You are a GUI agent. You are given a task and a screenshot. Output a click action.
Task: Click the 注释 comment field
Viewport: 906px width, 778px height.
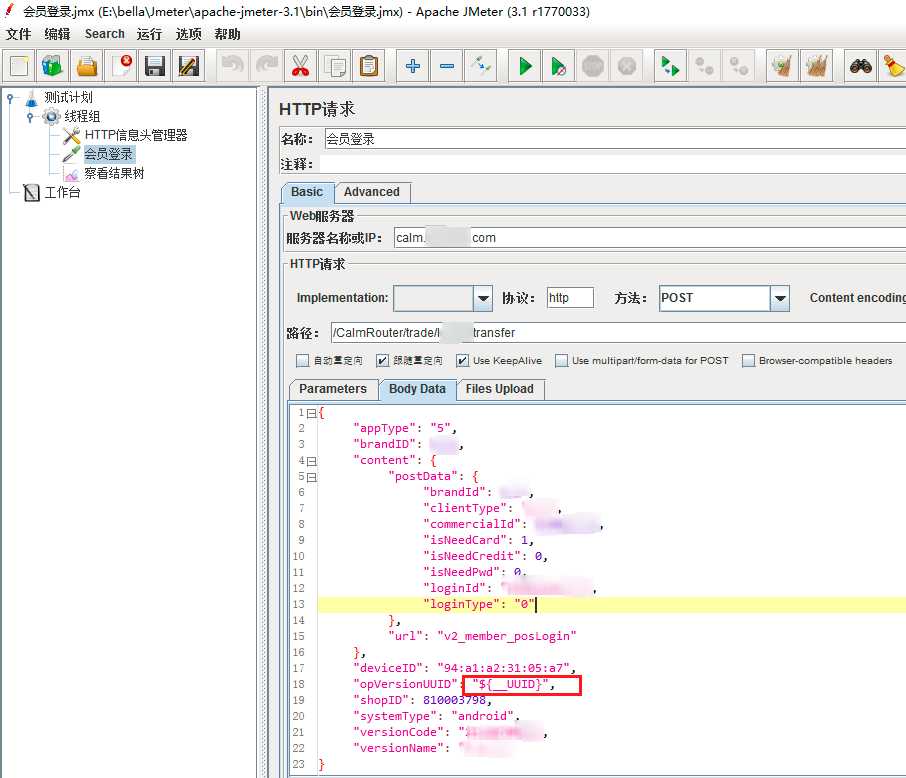click(x=612, y=164)
